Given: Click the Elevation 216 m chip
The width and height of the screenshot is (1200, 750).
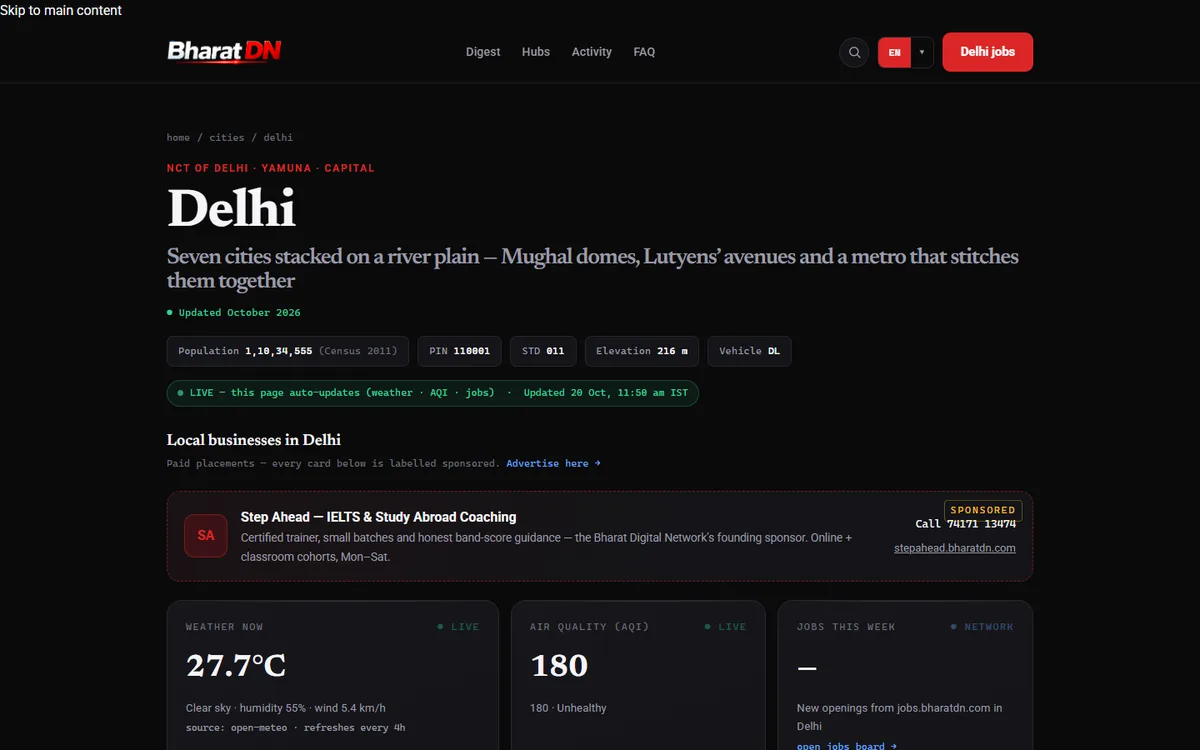Looking at the screenshot, I should coord(642,351).
